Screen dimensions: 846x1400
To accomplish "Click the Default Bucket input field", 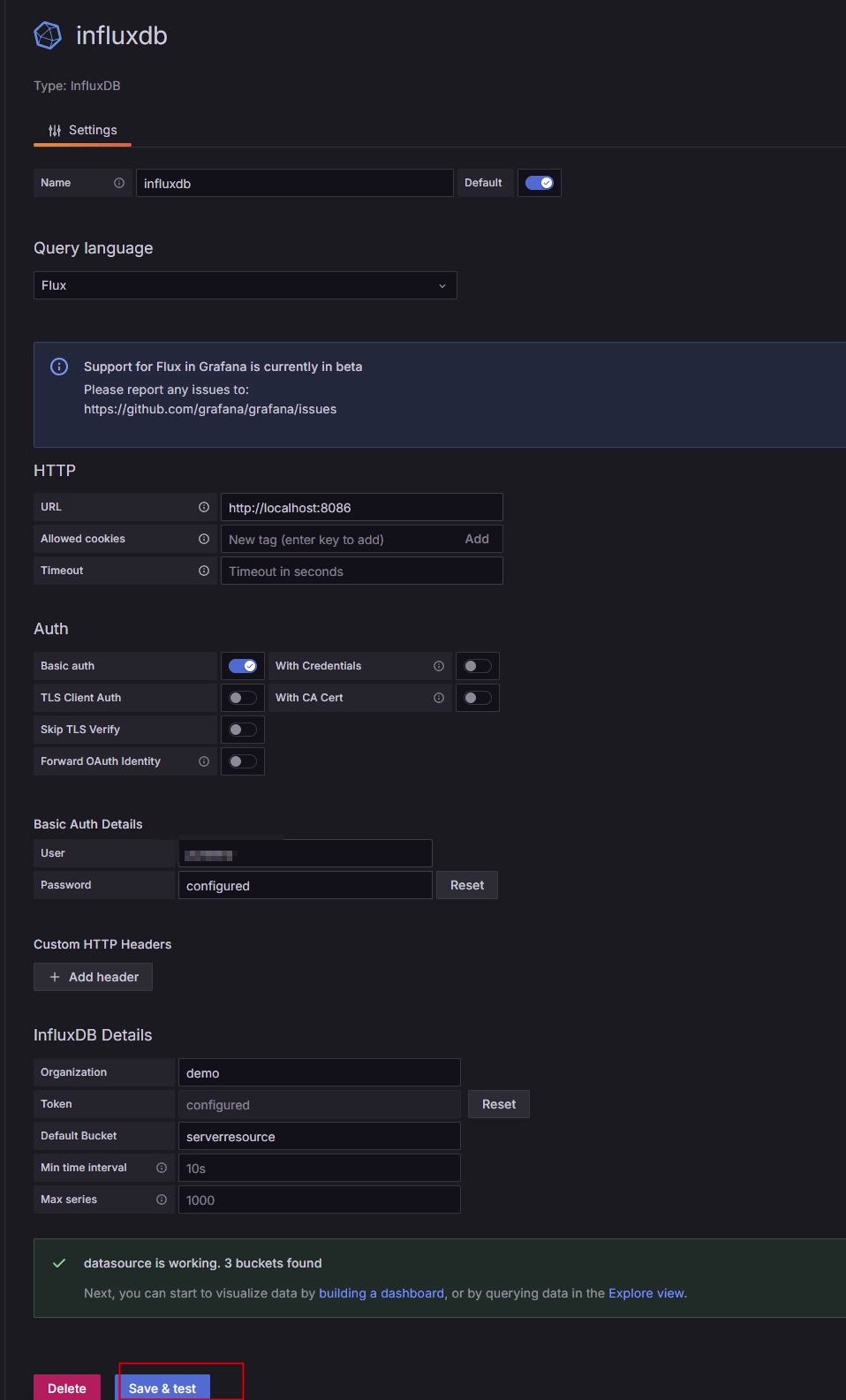I will pyautogui.click(x=320, y=1136).
